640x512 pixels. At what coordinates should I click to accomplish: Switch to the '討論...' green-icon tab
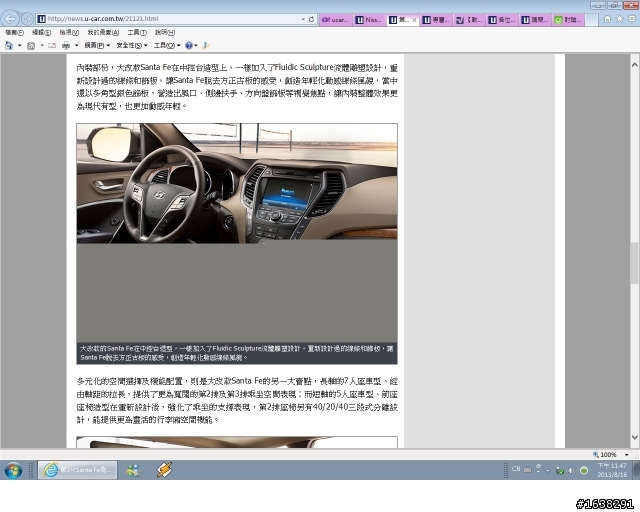(569, 20)
